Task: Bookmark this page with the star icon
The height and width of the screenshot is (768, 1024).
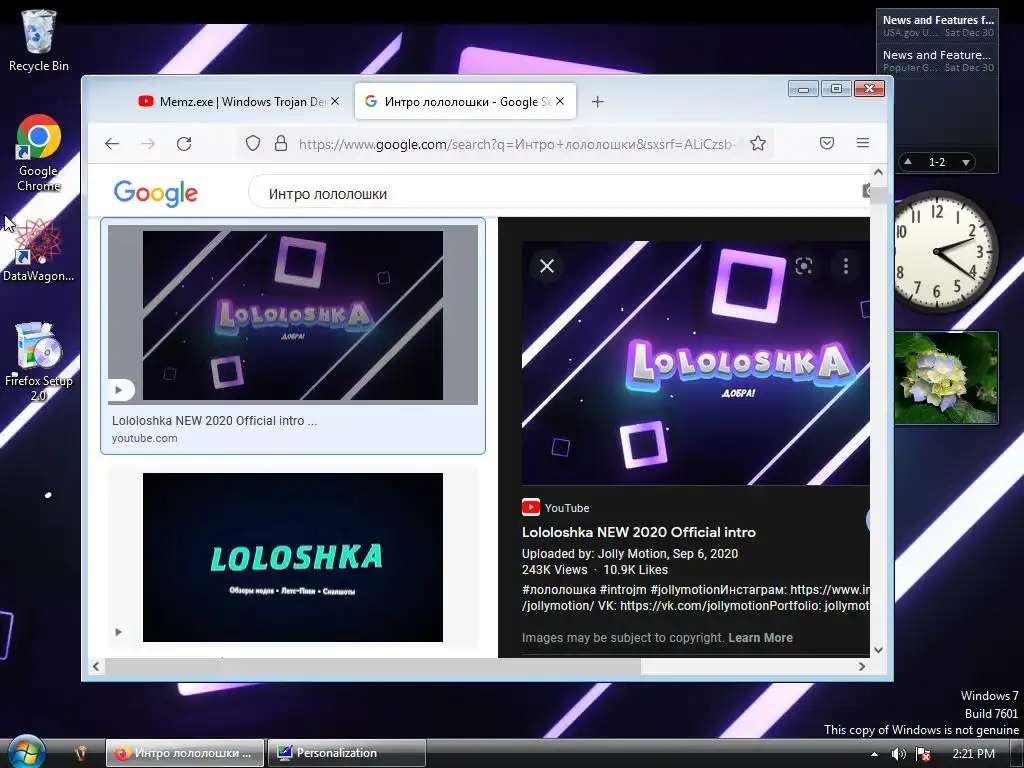Action: (x=758, y=144)
